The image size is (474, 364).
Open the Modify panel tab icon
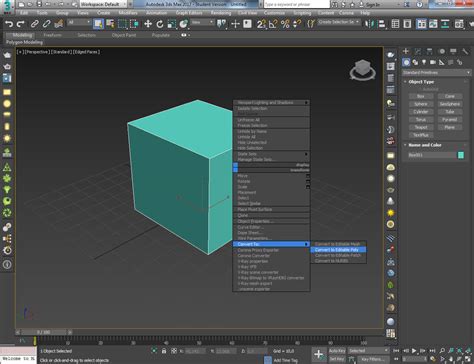click(418, 51)
